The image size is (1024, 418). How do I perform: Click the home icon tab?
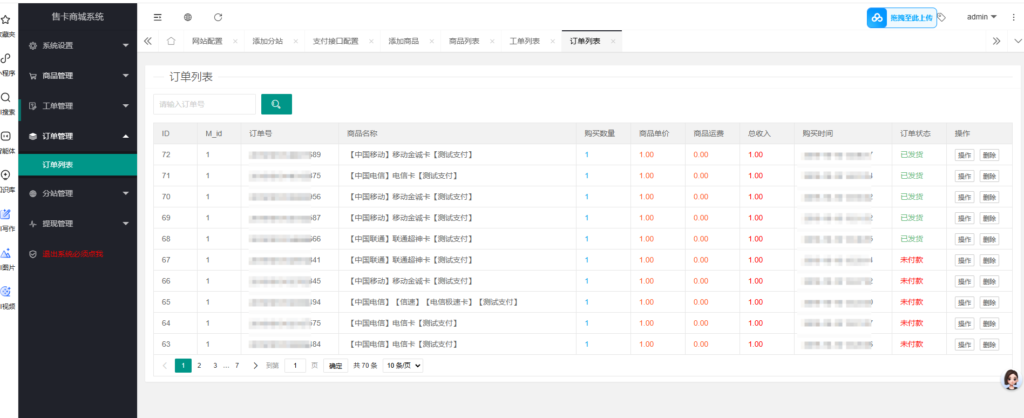coord(171,41)
